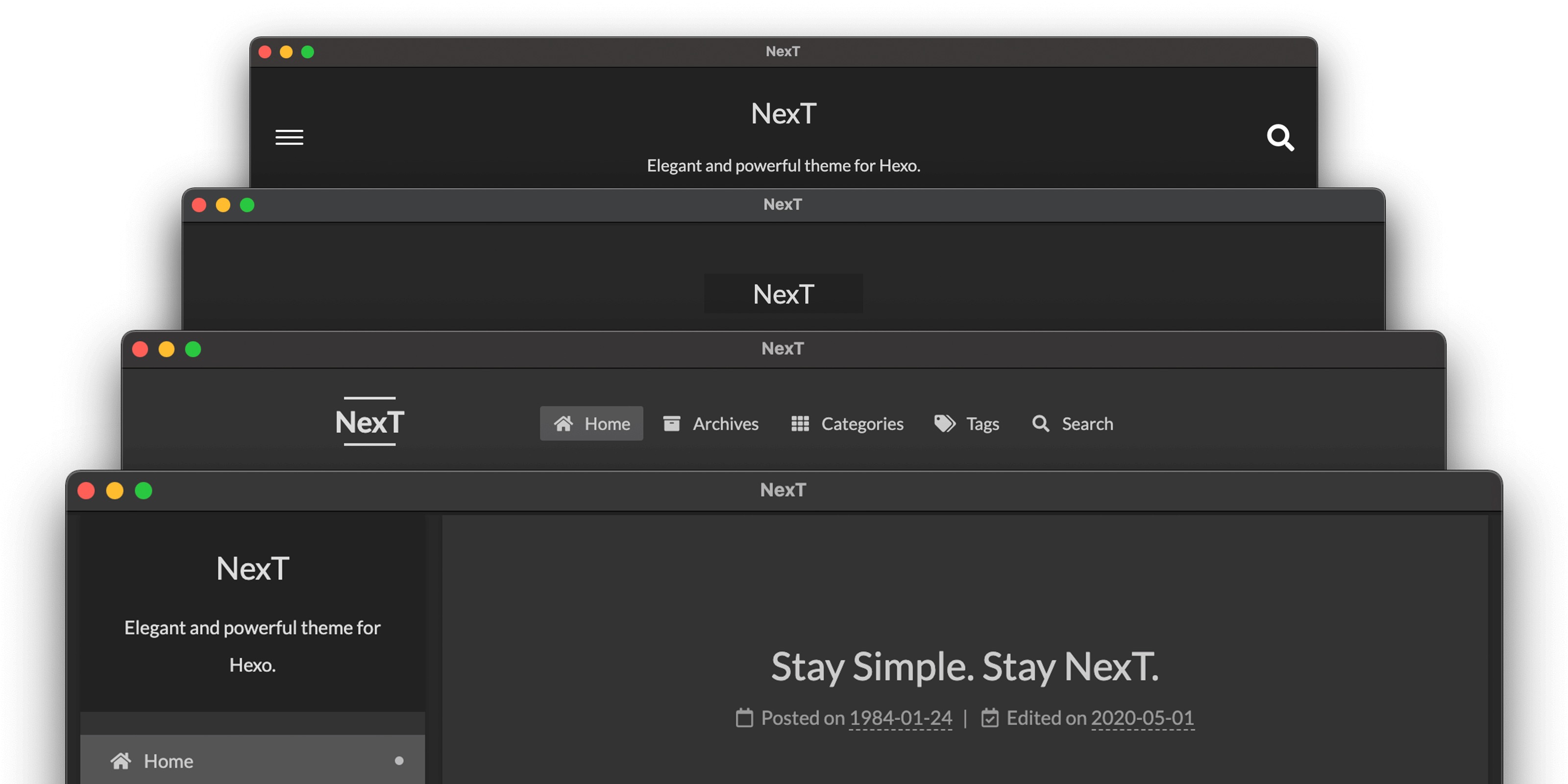This screenshot has width=1568, height=784.
Task: Click the Search magnifier icon in navbar
Action: coord(1040,424)
